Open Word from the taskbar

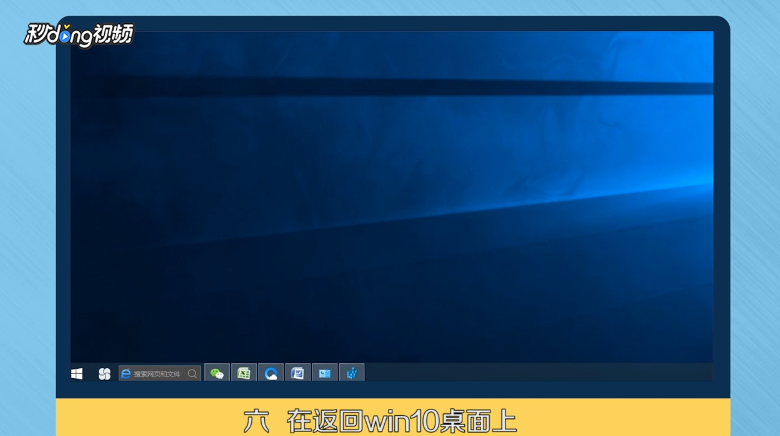point(297,373)
